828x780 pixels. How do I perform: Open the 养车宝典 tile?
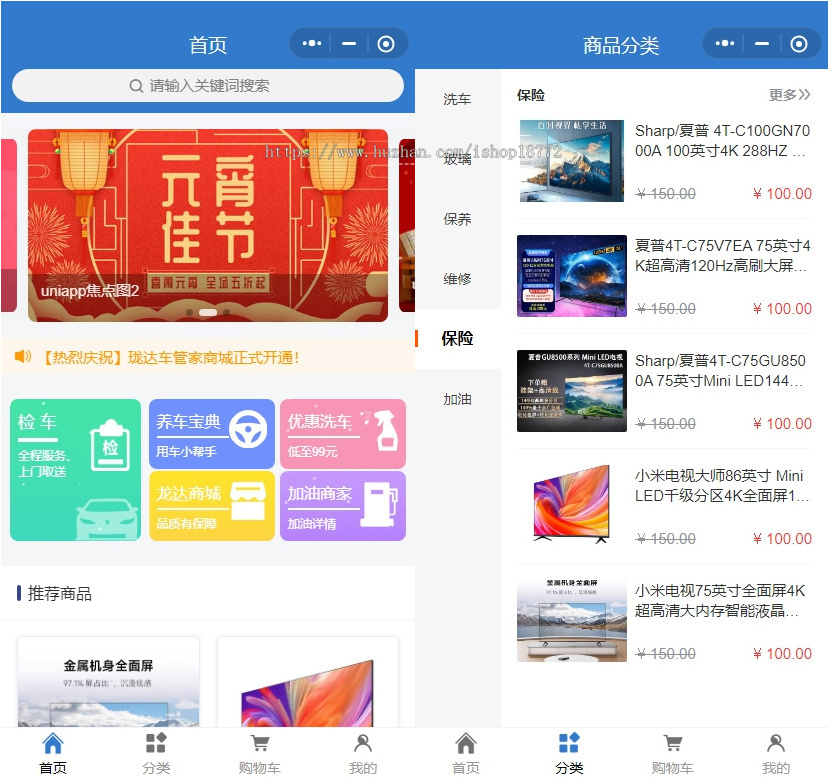point(212,434)
